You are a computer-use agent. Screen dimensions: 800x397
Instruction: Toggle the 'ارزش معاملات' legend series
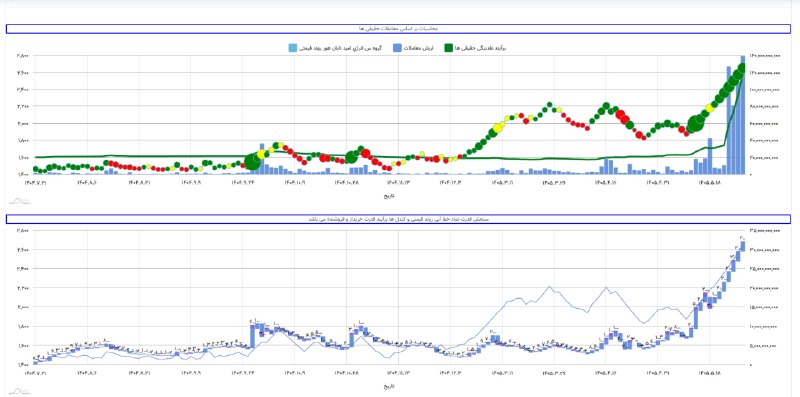coord(413,48)
